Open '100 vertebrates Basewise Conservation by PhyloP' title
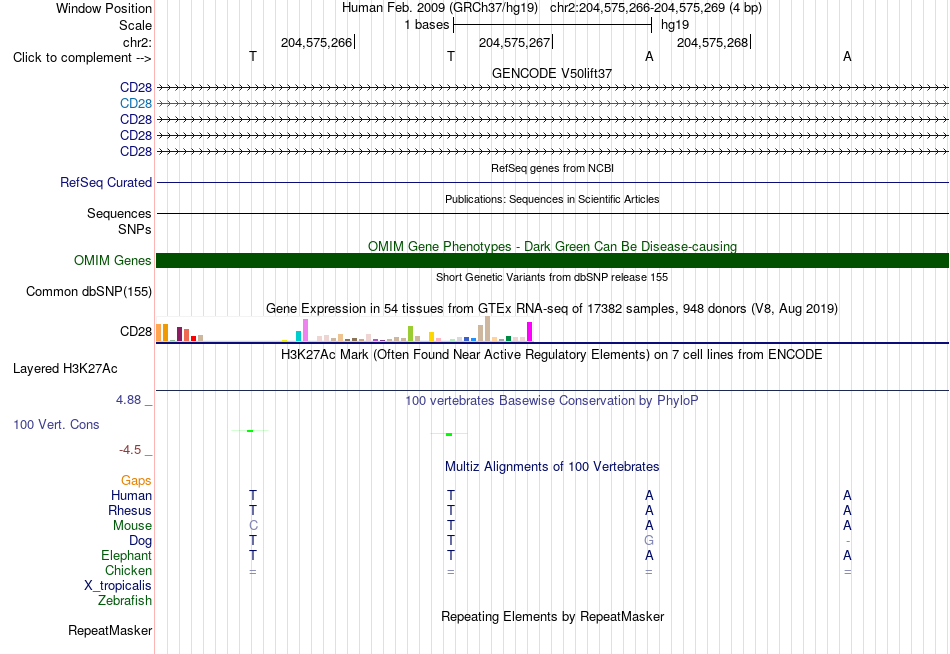The width and height of the screenshot is (950, 654). click(552, 401)
